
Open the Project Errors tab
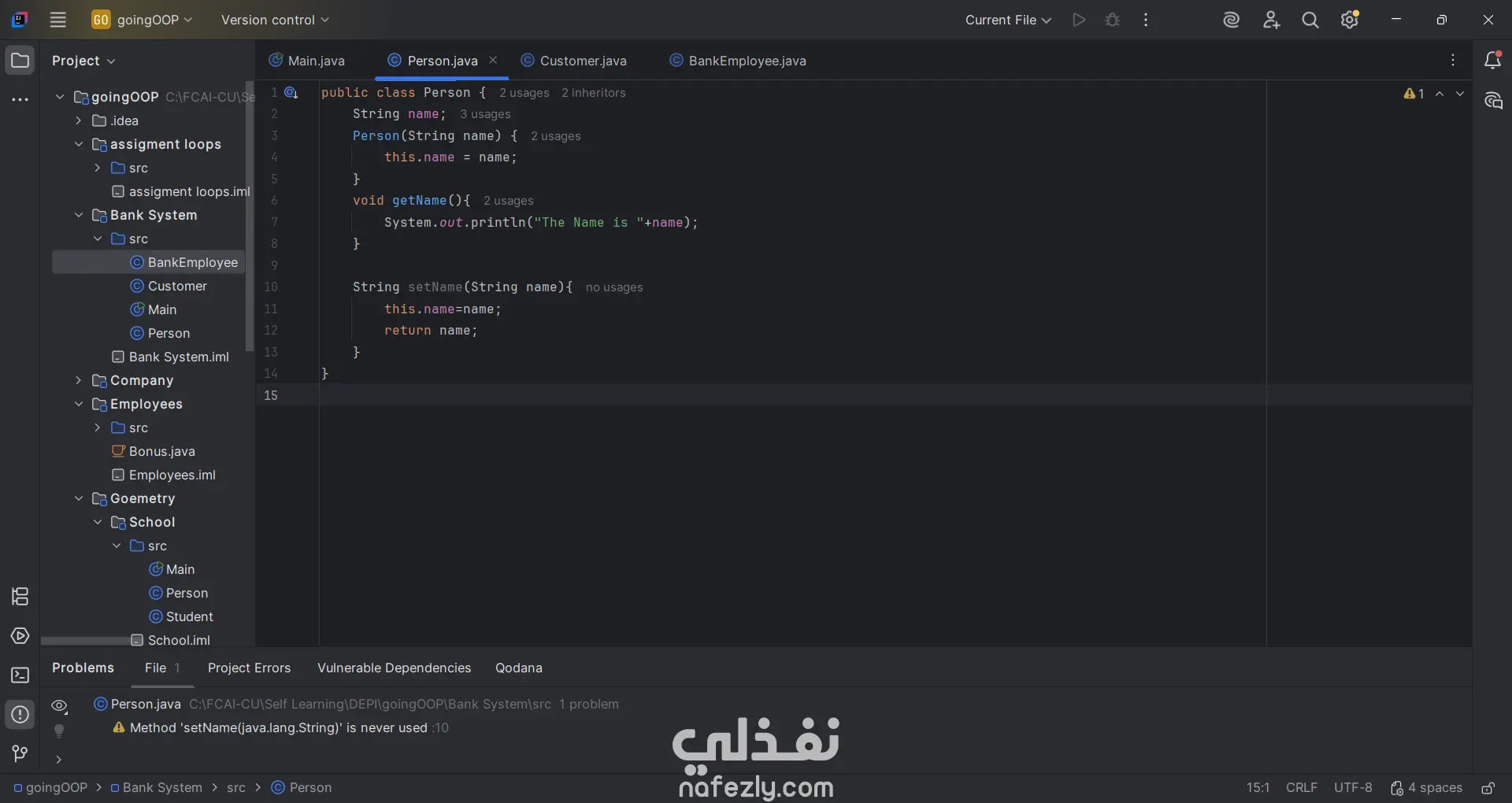tap(249, 668)
